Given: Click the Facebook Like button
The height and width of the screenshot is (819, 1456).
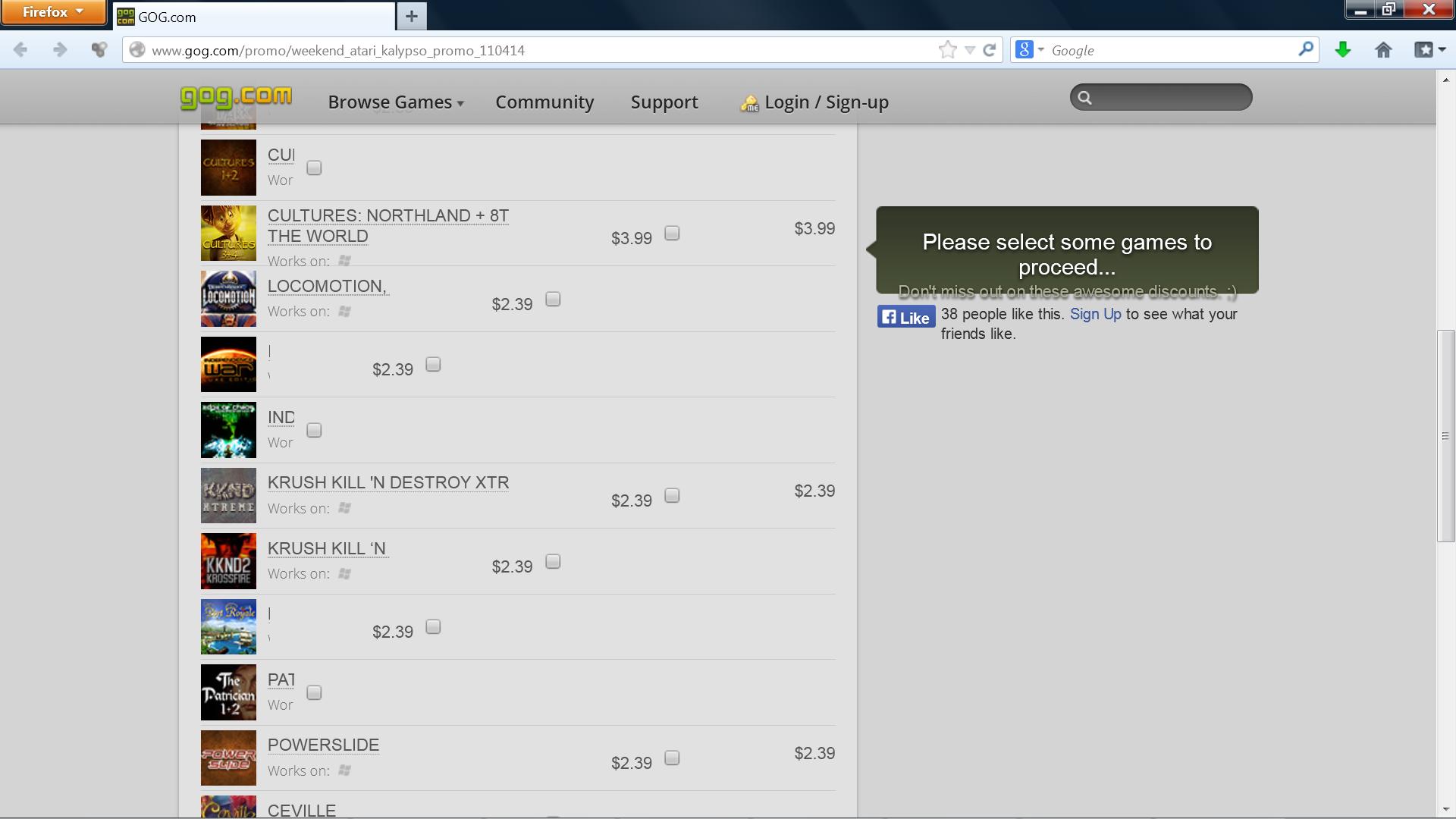Looking at the screenshot, I should (x=906, y=317).
